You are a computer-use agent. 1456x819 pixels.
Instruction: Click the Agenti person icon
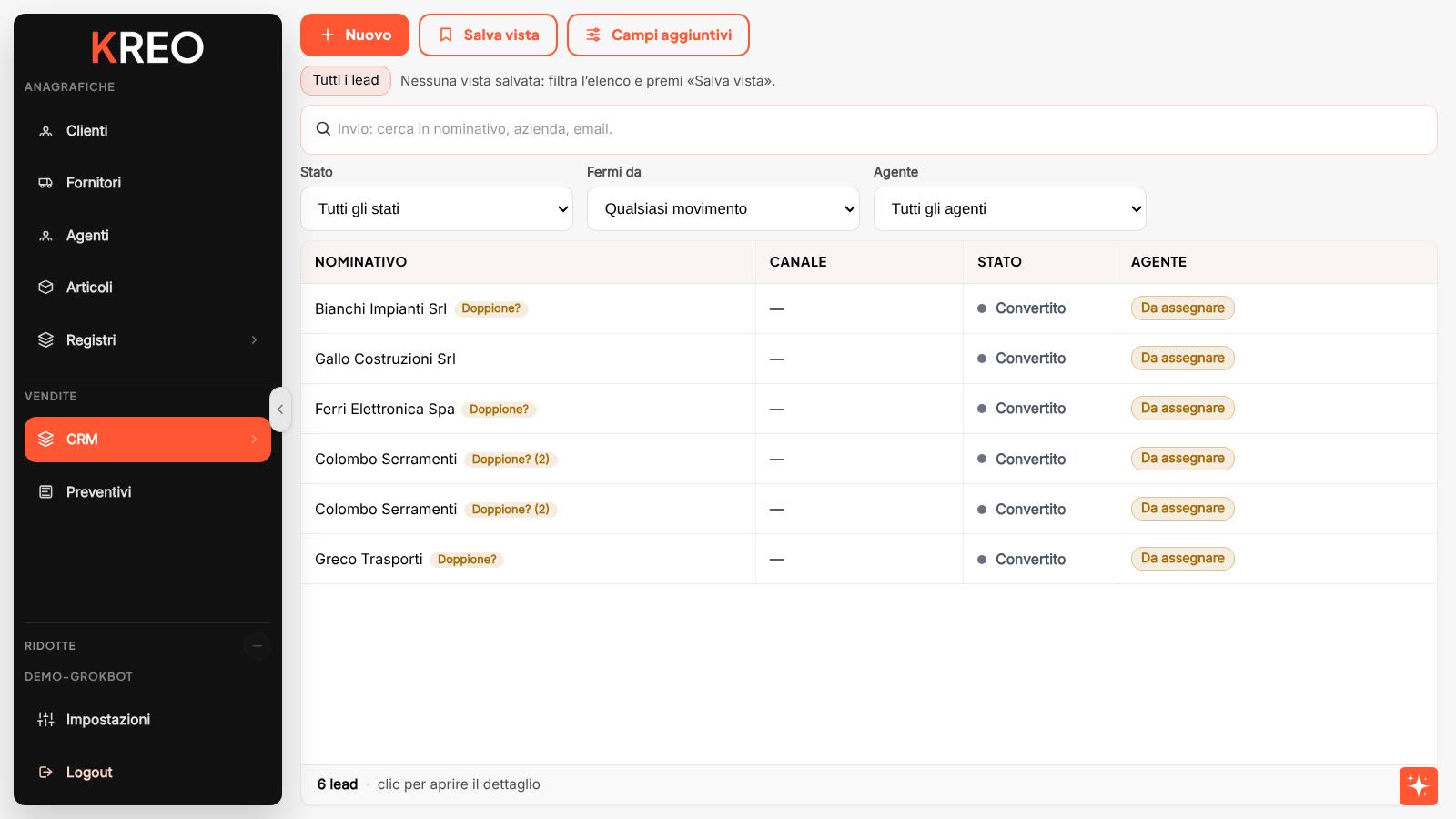(45, 236)
